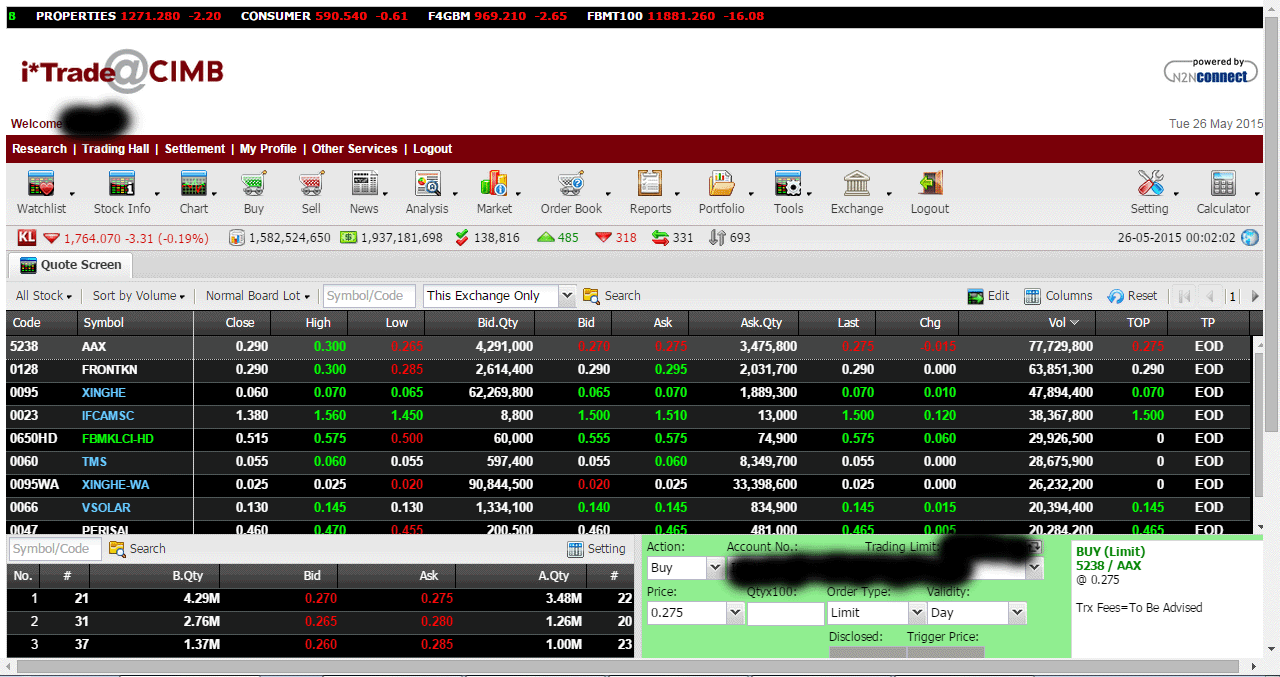Open the Chart toolbar icon
The width and height of the screenshot is (1280, 677).
[194, 185]
